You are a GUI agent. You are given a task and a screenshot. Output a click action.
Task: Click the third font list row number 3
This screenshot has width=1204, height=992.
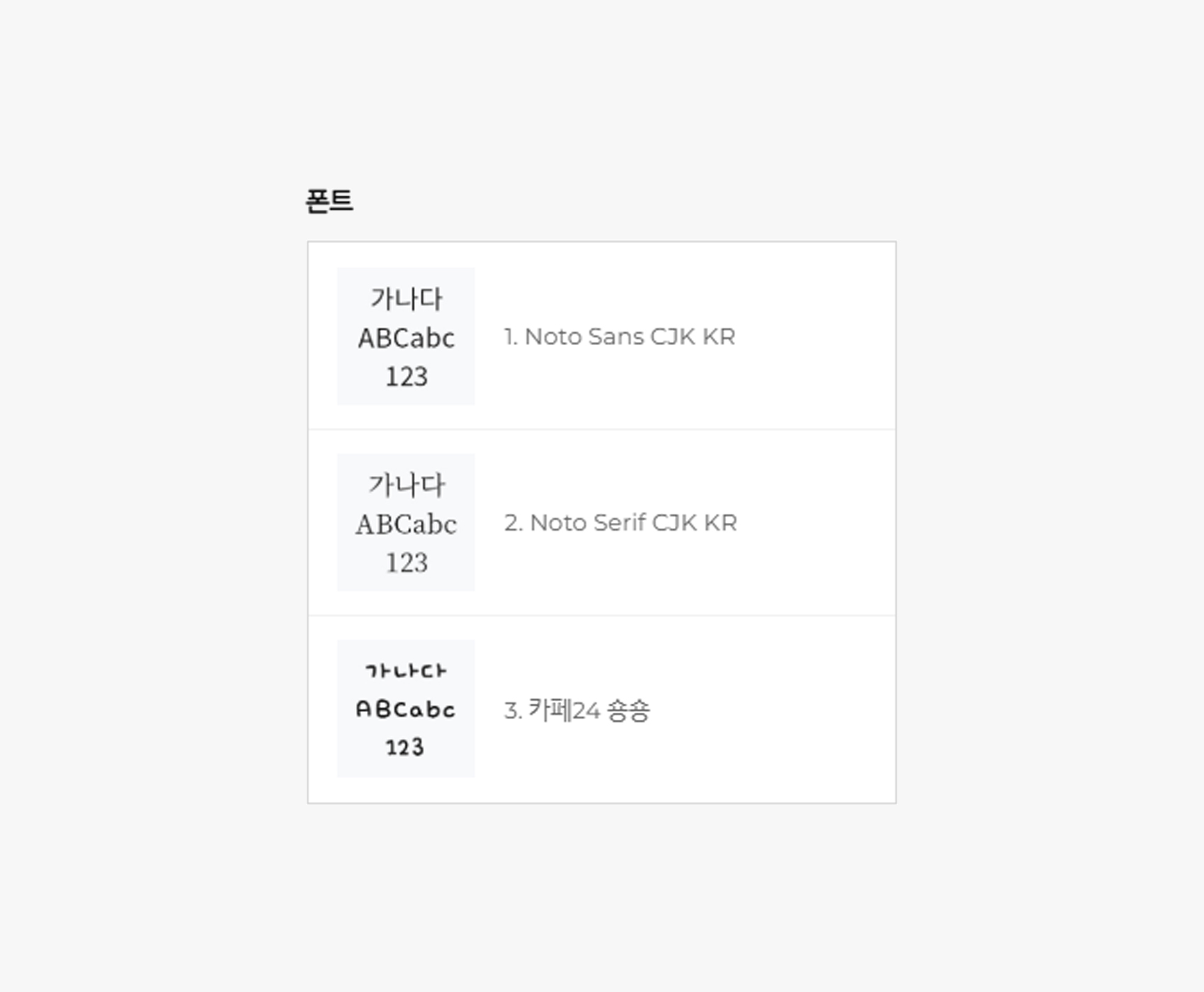[513, 711]
